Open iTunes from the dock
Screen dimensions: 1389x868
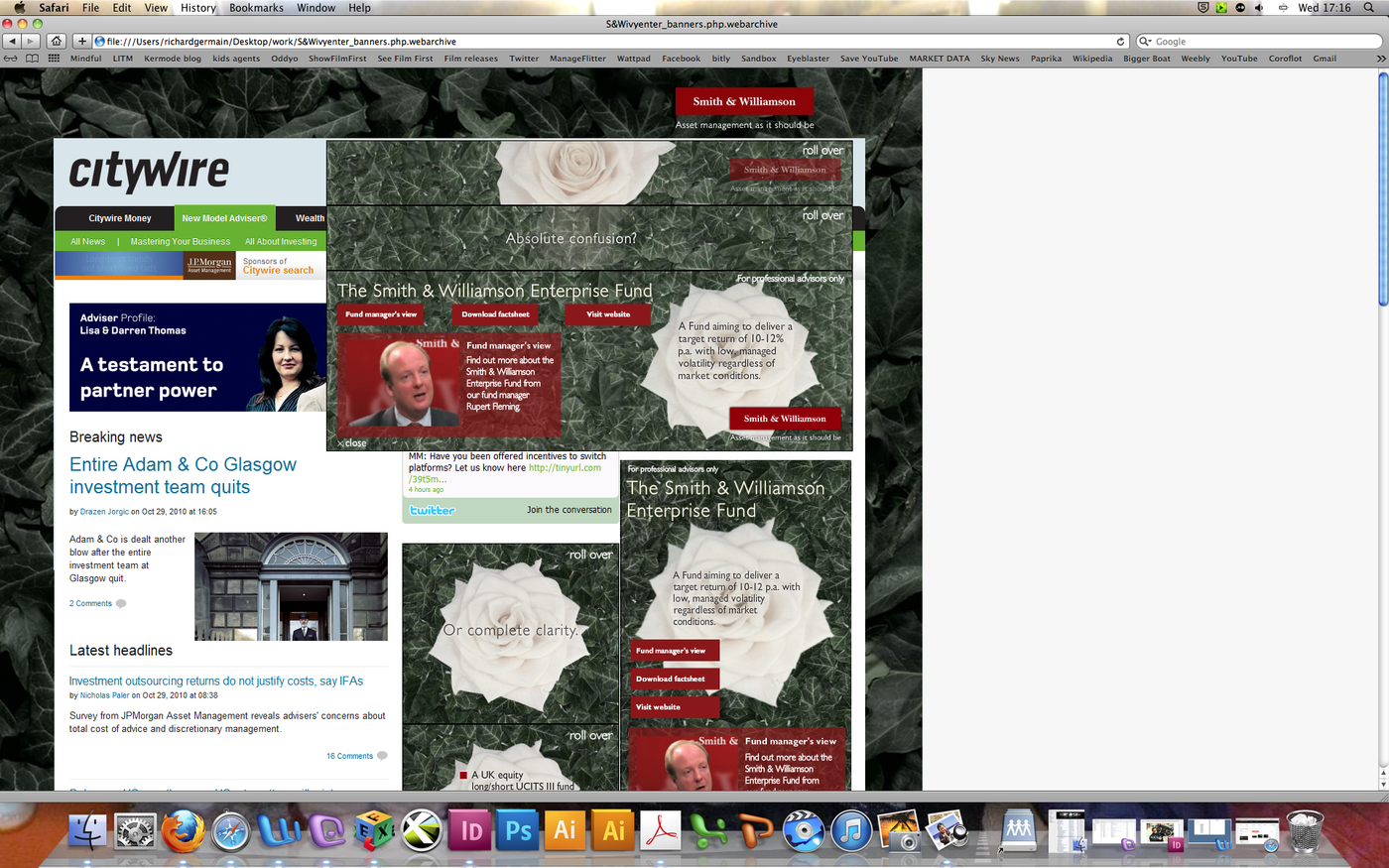pos(851,830)
